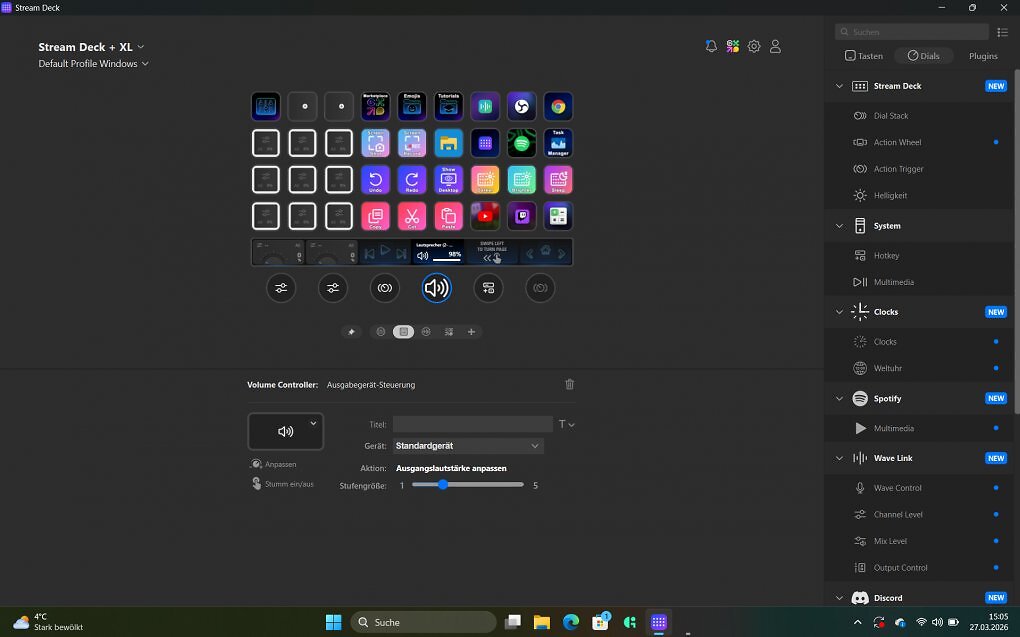Select the Twitch key
The height and width of the screenshot is (637, 1020).
tap(522, 216)
